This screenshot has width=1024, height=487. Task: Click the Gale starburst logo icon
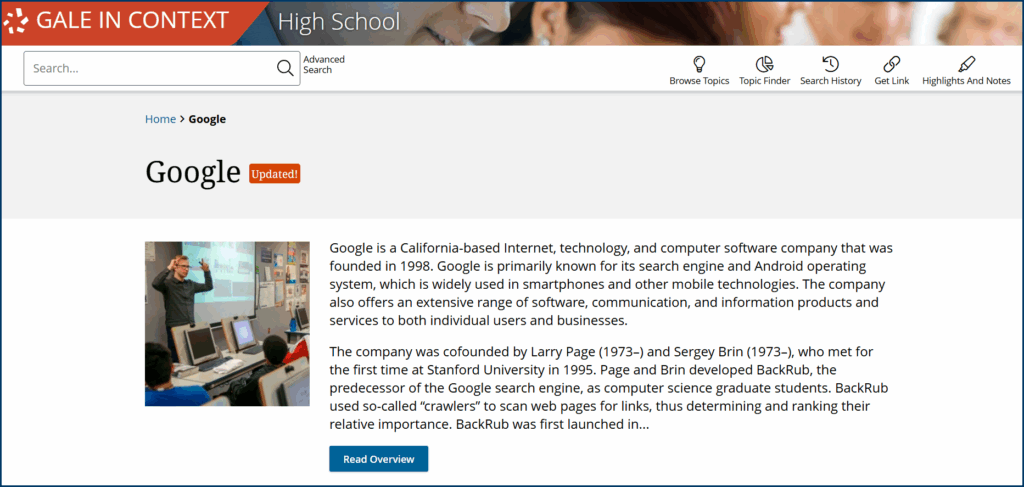(17, 22)
